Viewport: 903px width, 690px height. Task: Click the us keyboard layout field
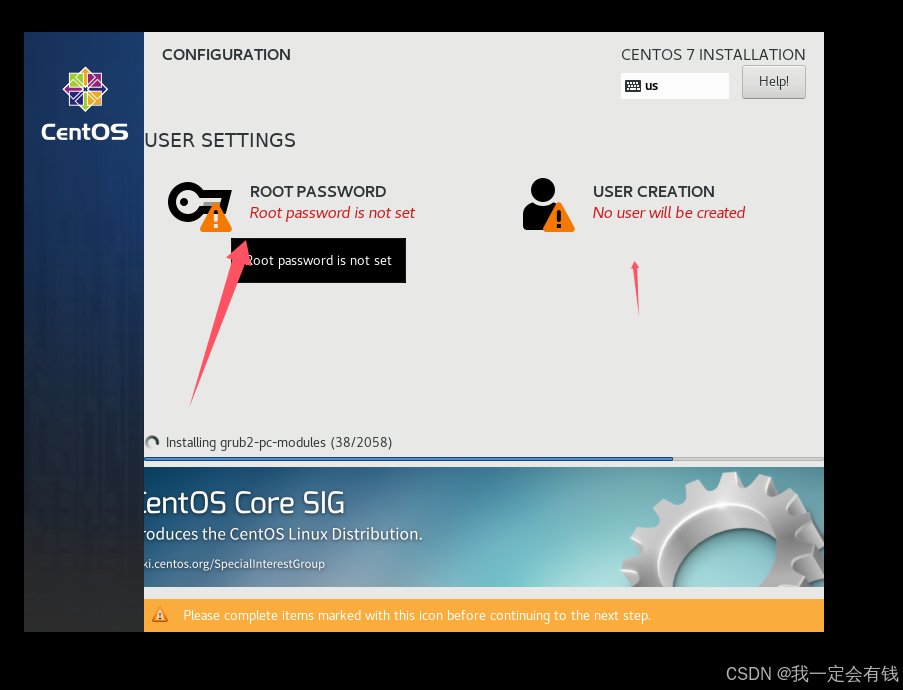point(674,86)
